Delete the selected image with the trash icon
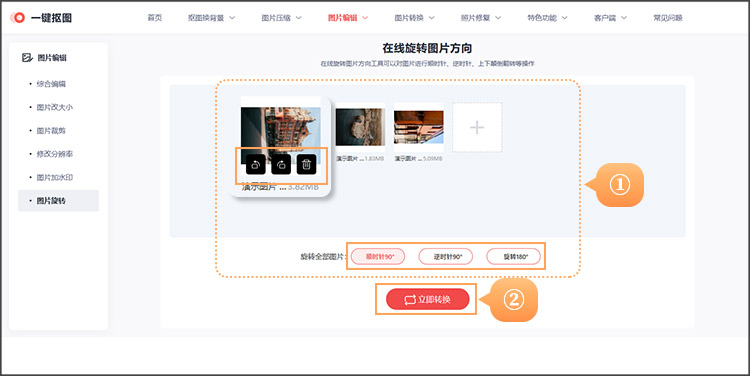750x376 pixels. click(307, 165)
